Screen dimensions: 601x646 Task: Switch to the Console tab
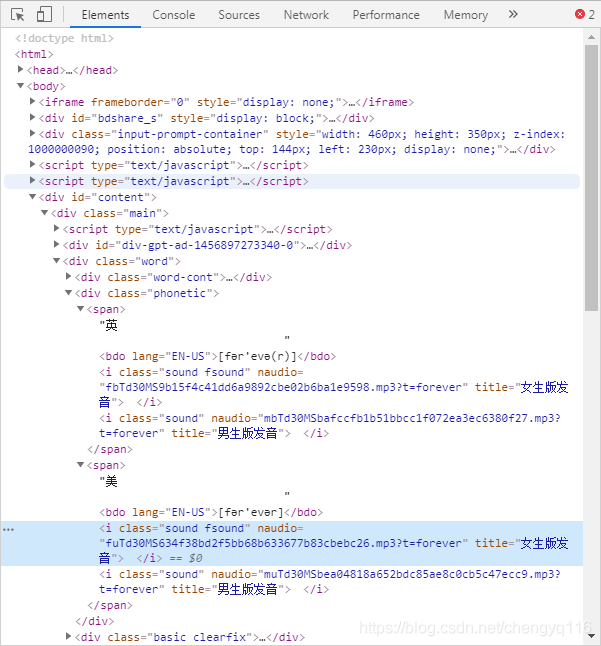tap(174, 15)
